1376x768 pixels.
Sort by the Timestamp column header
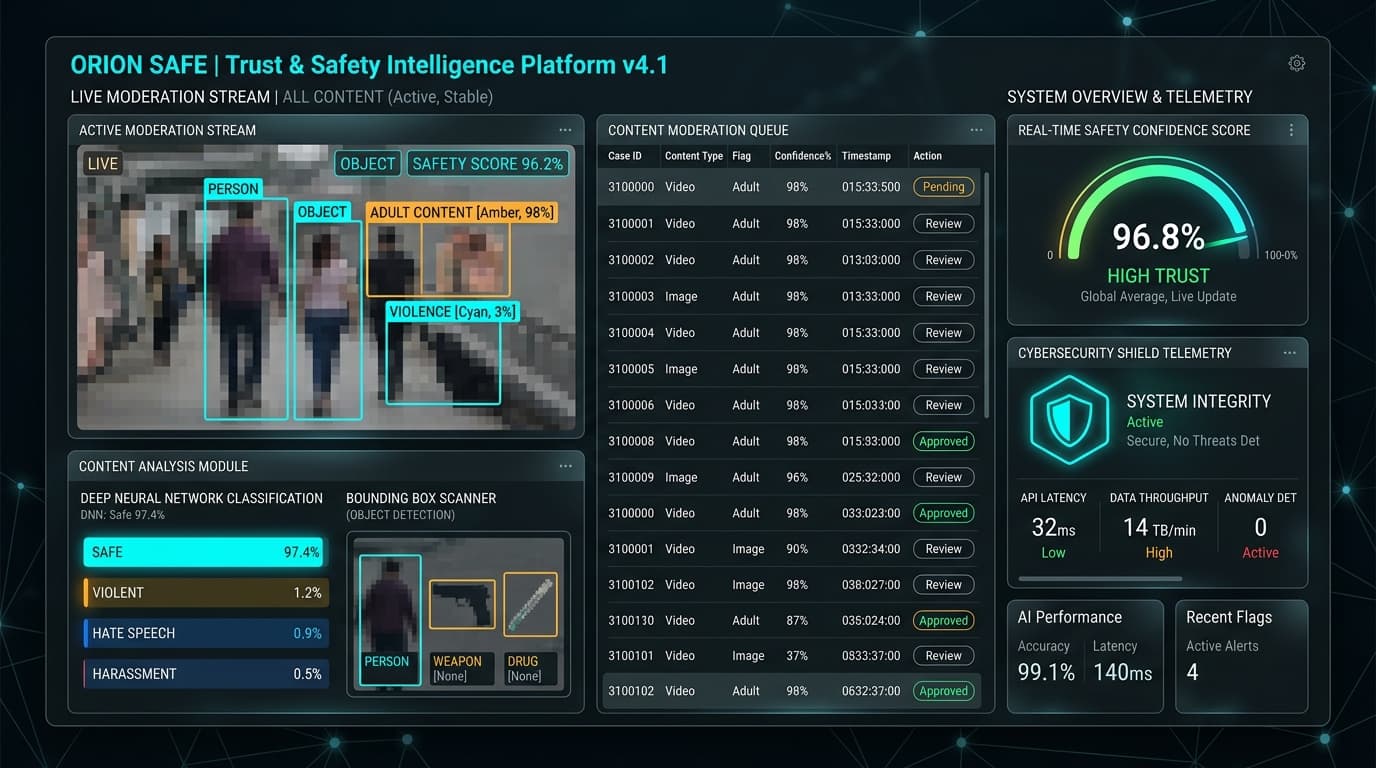(866, 156)
